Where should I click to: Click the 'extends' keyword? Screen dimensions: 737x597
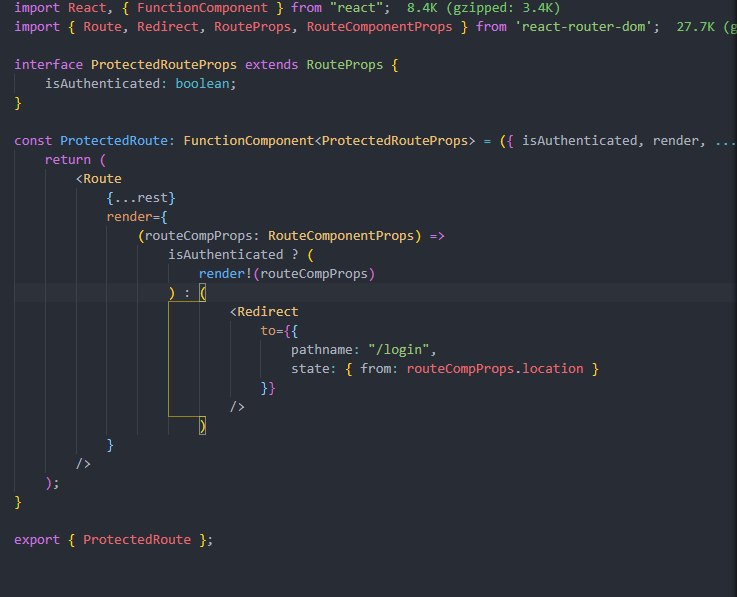[x=271, y=64]
